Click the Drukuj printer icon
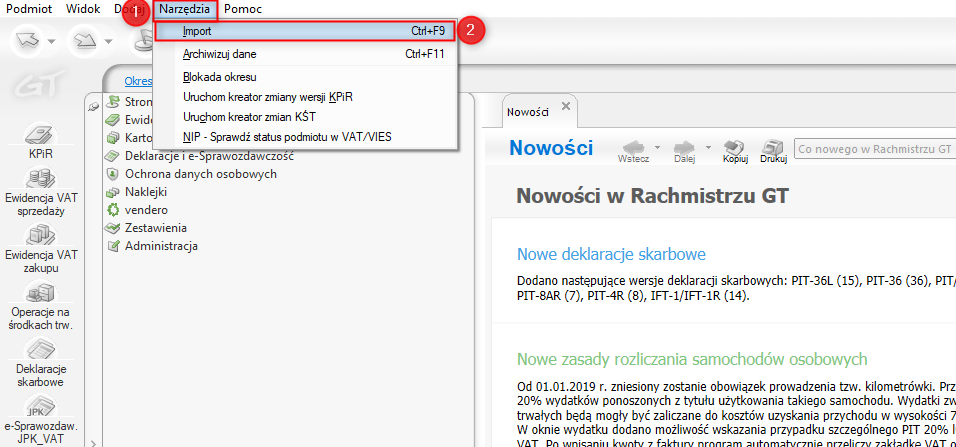 point(774,151)
